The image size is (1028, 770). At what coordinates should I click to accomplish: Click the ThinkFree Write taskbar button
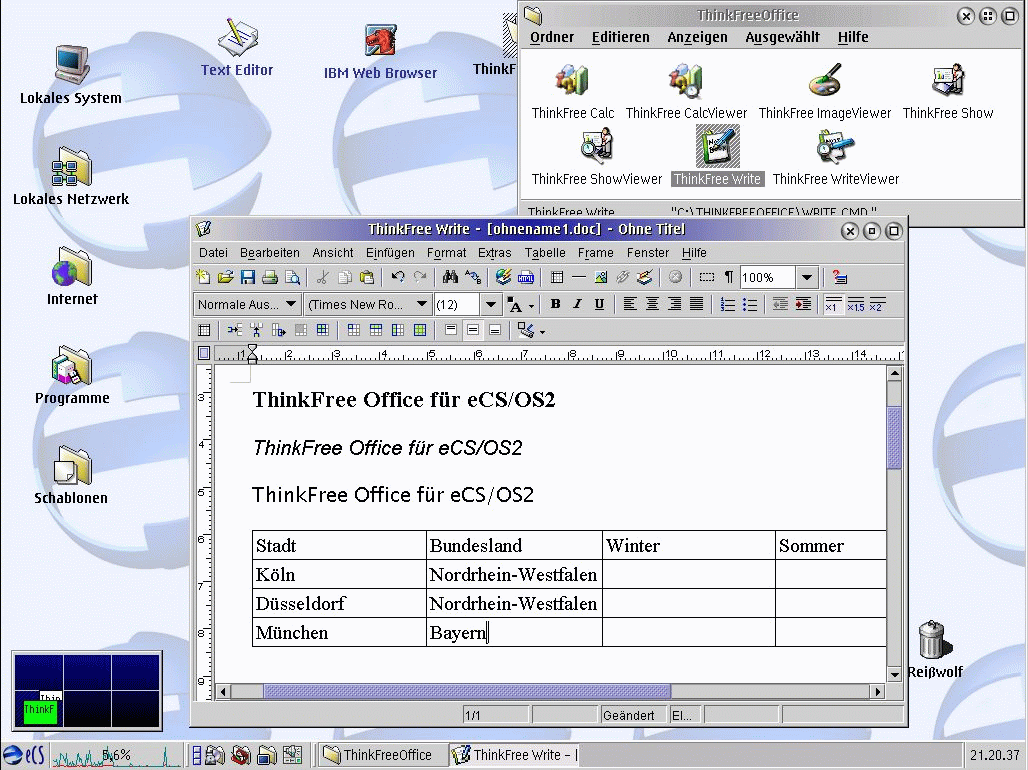(515, 755)
